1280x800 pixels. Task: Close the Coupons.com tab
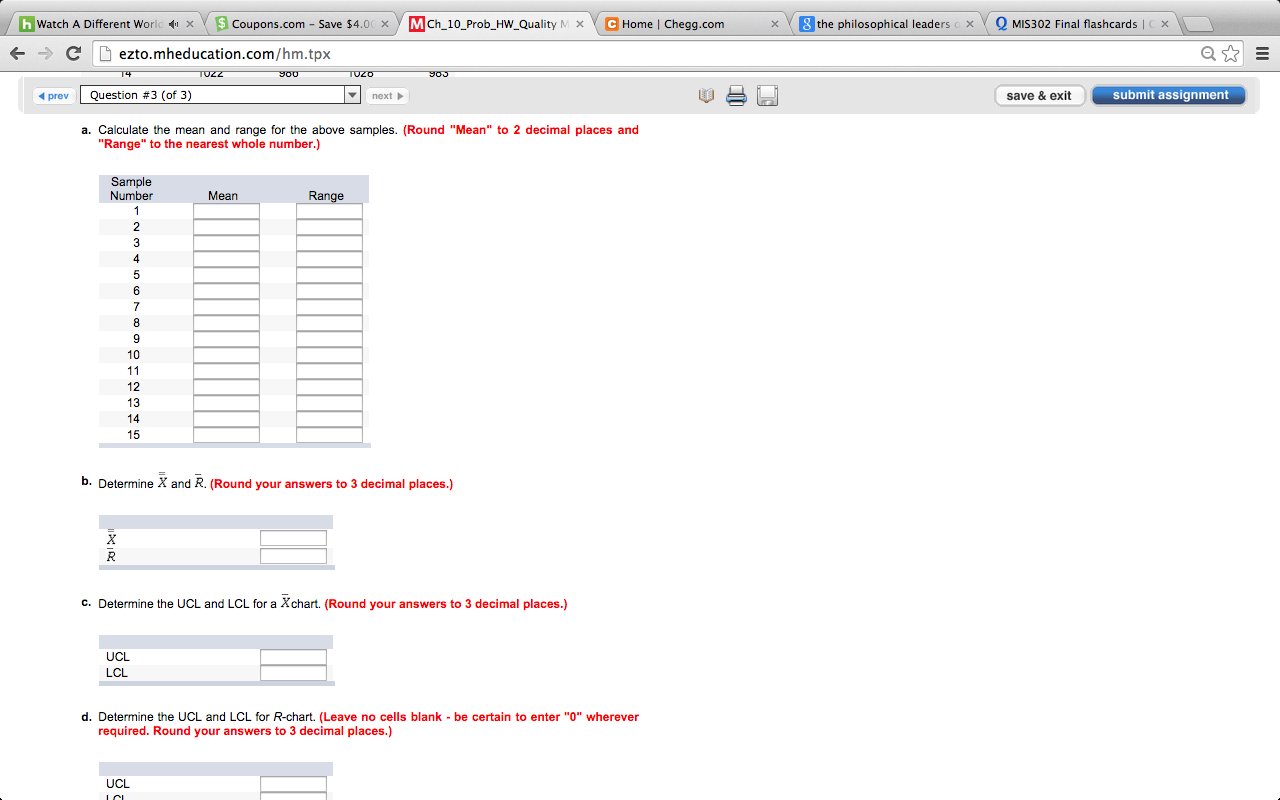[385, 24]
